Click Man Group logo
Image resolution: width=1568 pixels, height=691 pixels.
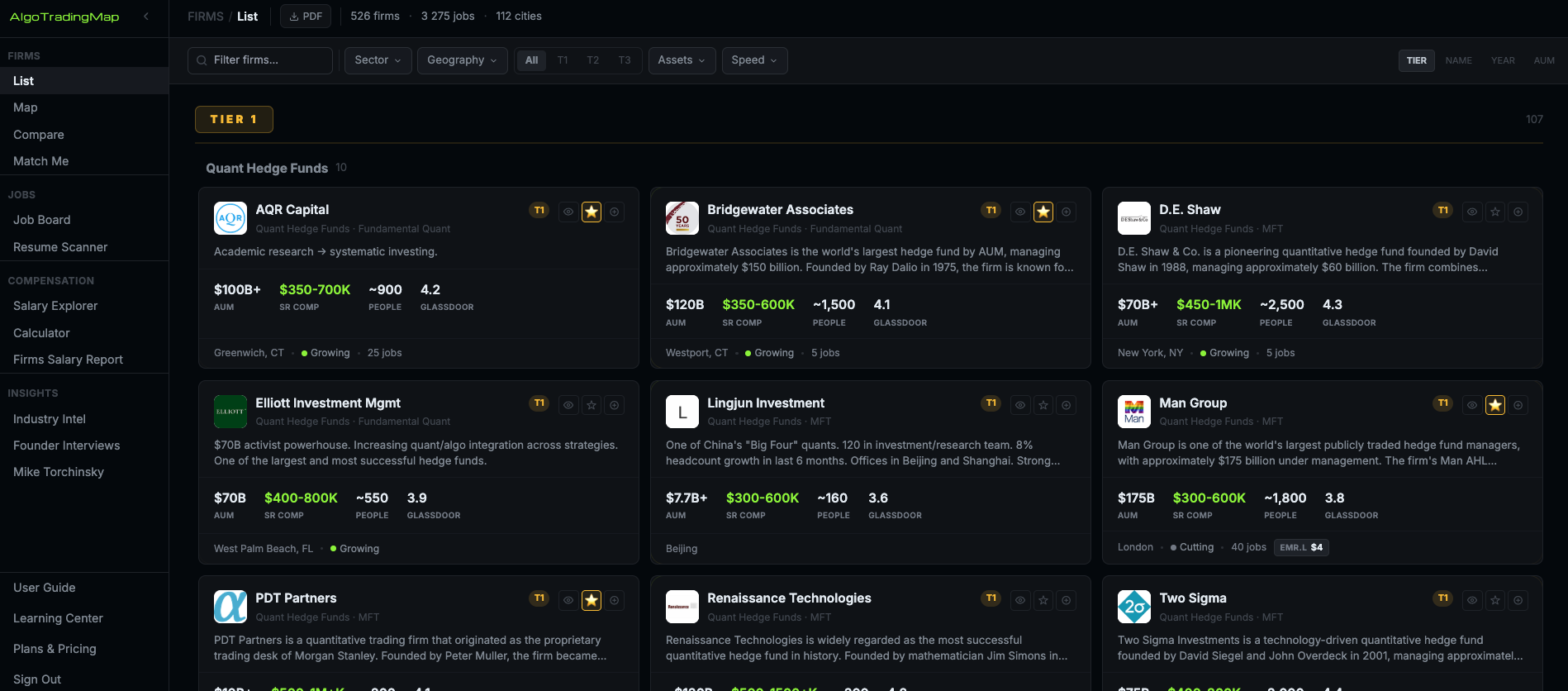click(1134, 412)
